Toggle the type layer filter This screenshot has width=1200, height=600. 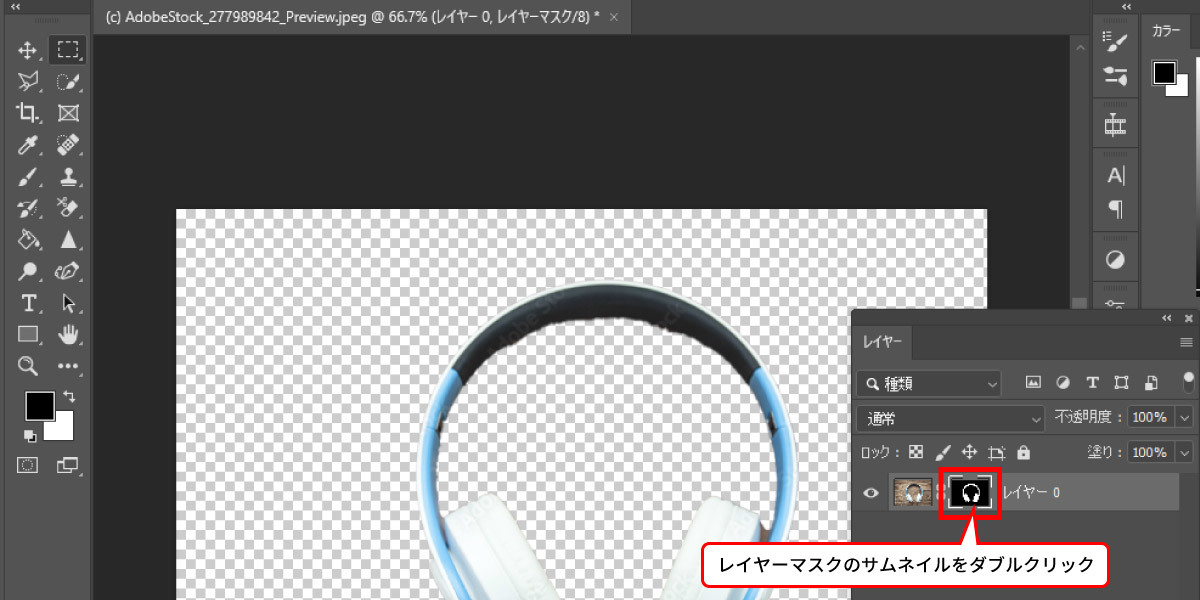(x=1092, y=382)
